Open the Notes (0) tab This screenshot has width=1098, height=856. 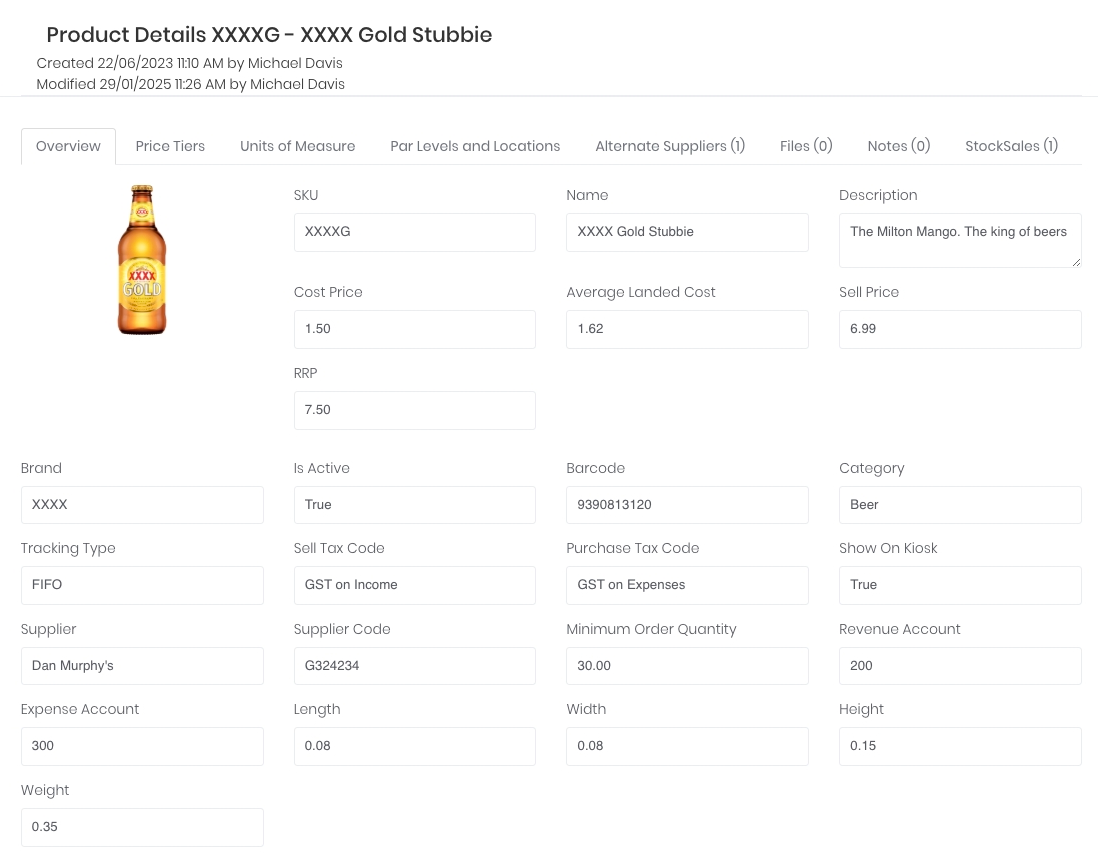coord(898,146)
